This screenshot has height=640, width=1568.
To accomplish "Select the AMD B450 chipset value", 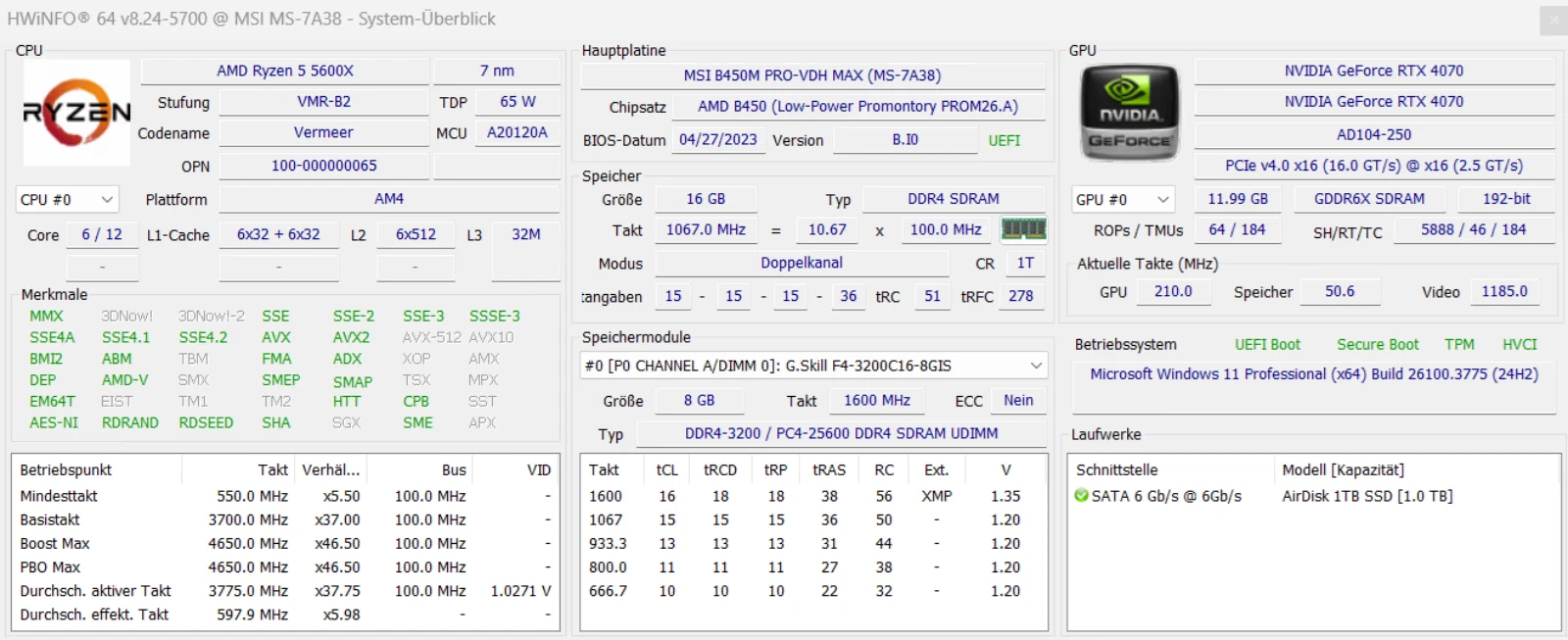I will tap(858, 107).
